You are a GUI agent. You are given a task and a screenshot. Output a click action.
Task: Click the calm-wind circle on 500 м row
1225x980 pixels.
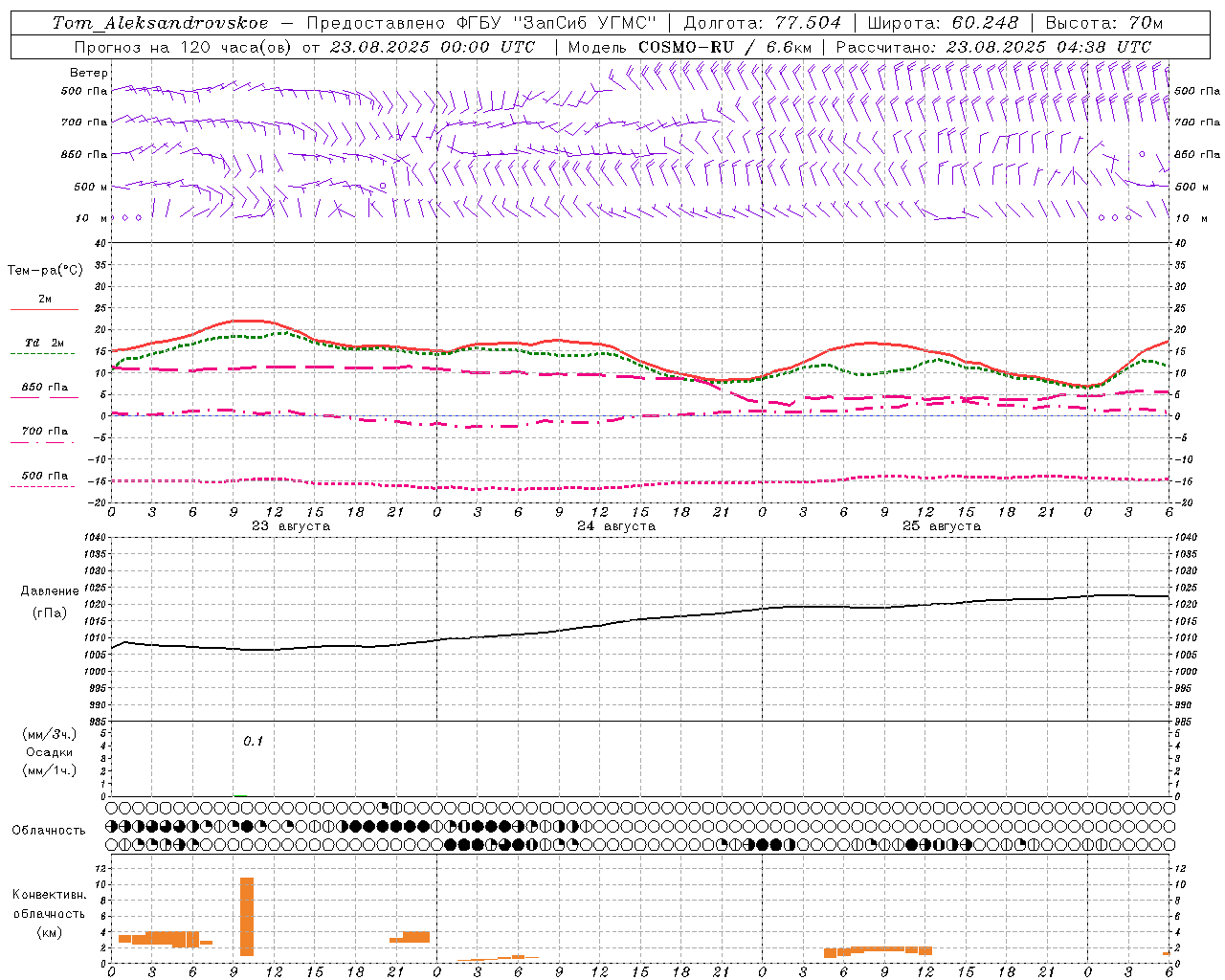[383, 186]
